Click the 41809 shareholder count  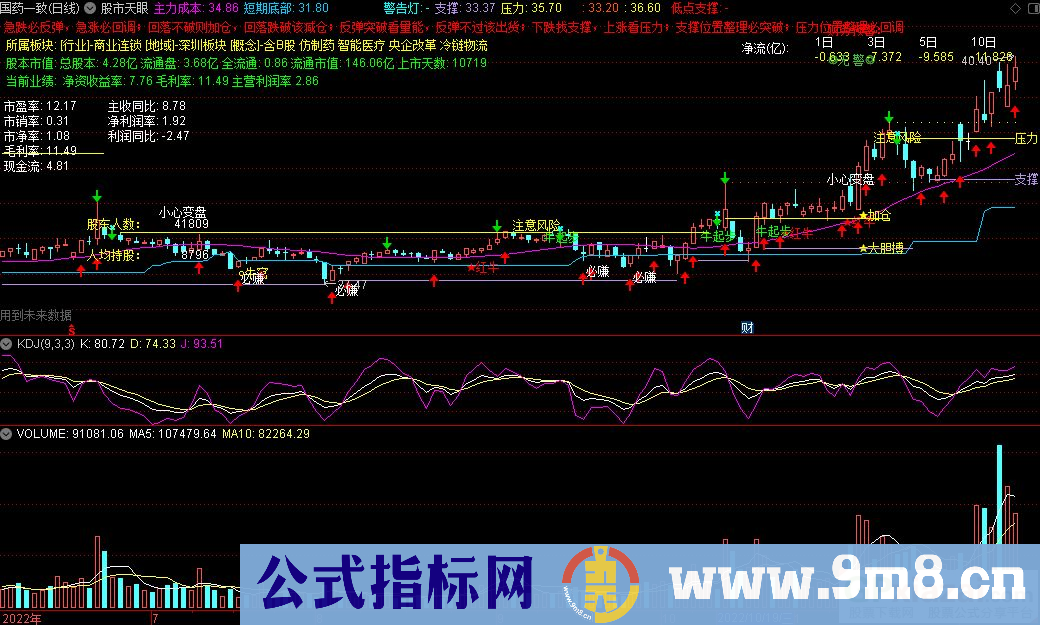192,224
